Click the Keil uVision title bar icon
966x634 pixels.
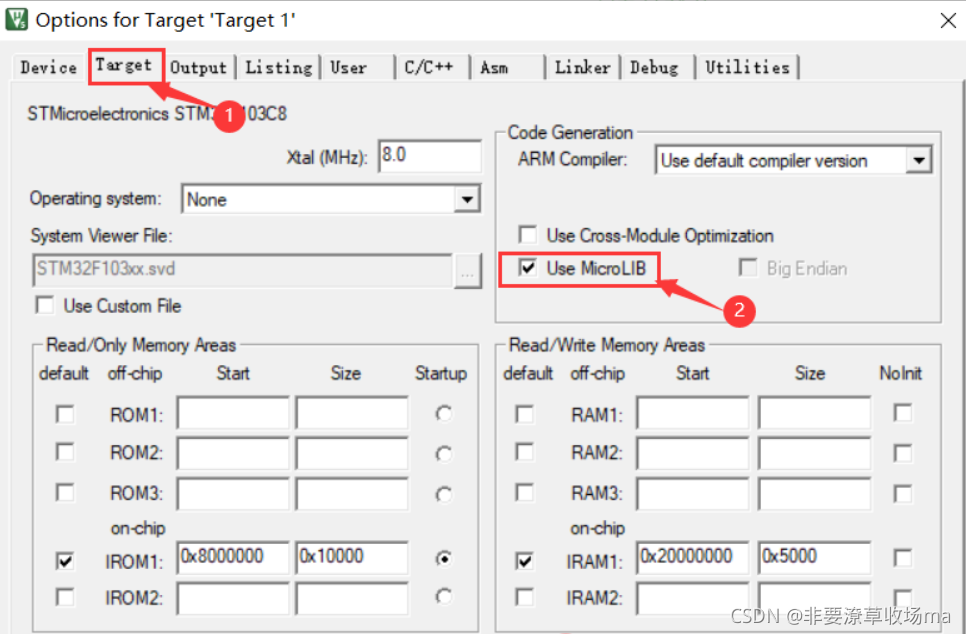(17, 19)
